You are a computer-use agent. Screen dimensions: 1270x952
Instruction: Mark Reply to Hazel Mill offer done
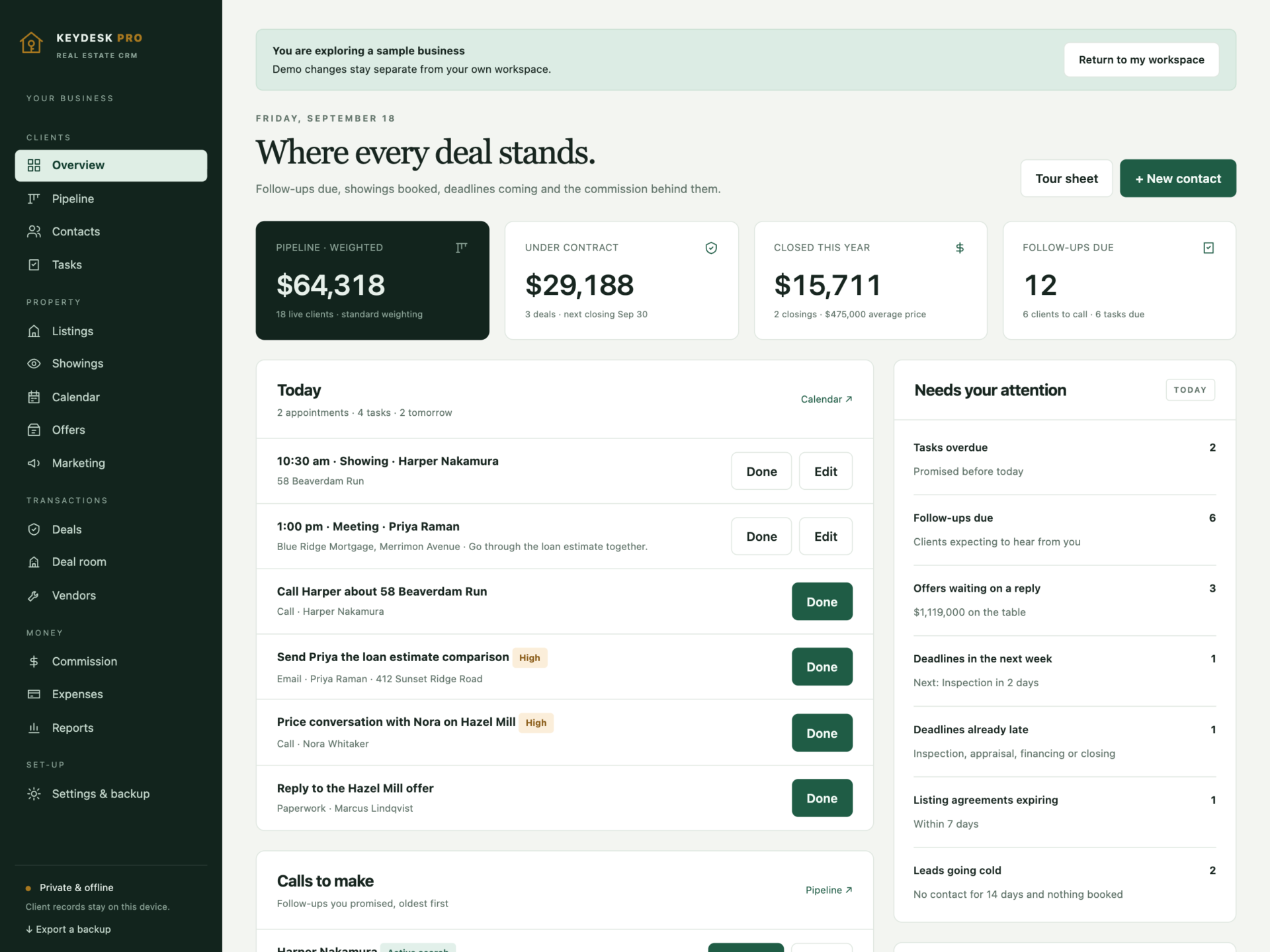pos(822,798)
